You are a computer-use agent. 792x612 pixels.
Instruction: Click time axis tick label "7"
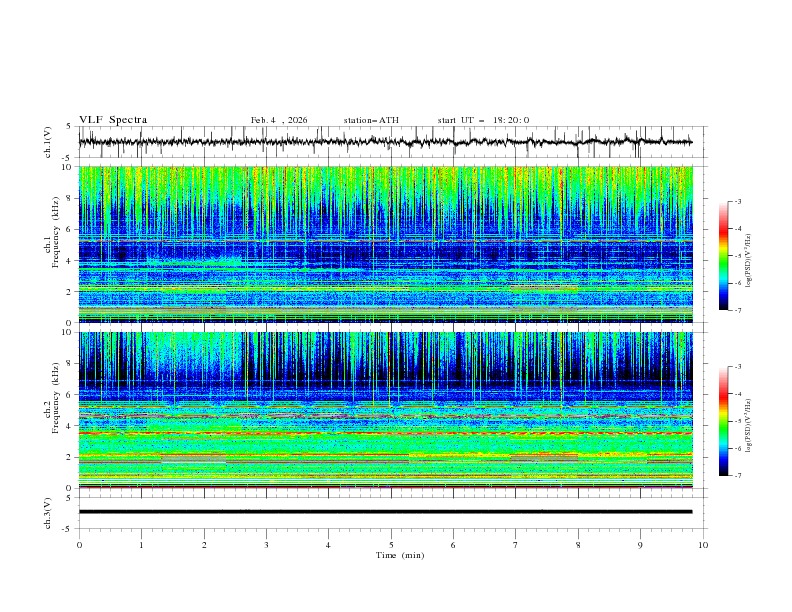click(515, 545)
